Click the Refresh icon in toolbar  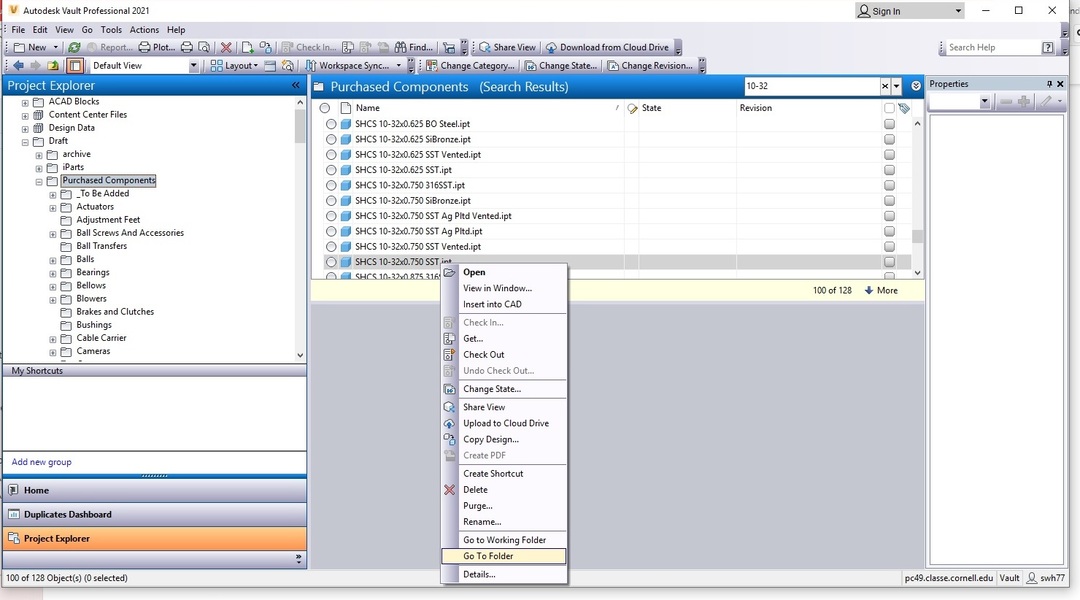tap(74, 48)
